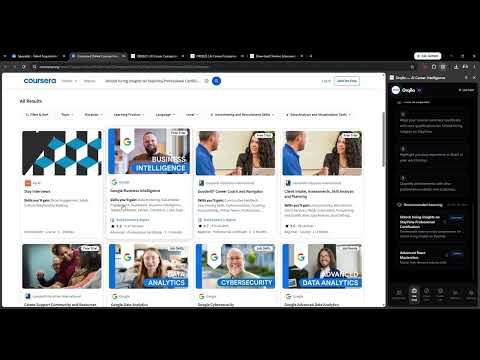The height and width of the screenshot is (360, 480).
Task: Open the browser three-dot menu
Action: tap(474, 67)
